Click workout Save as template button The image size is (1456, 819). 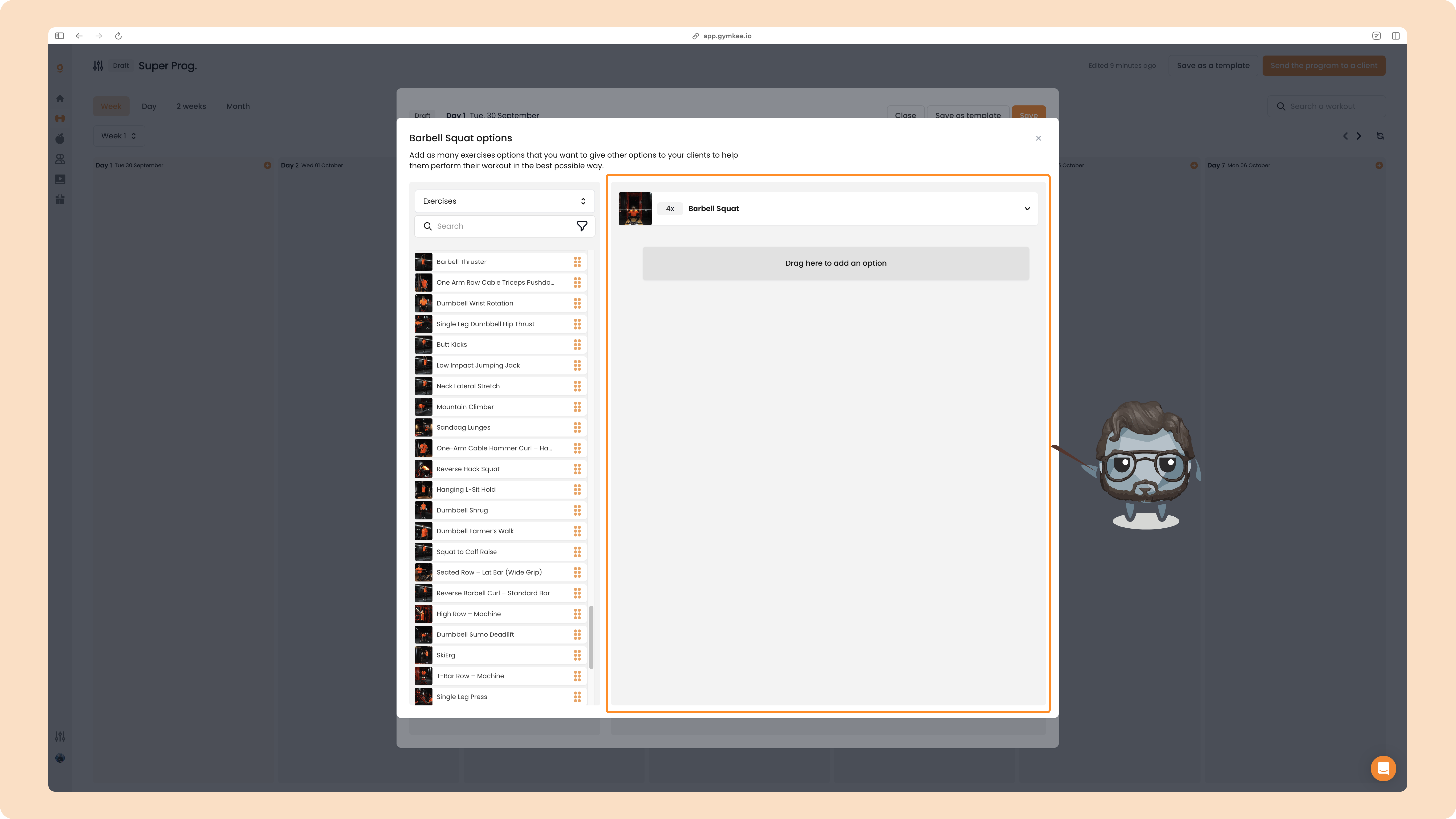968,112
